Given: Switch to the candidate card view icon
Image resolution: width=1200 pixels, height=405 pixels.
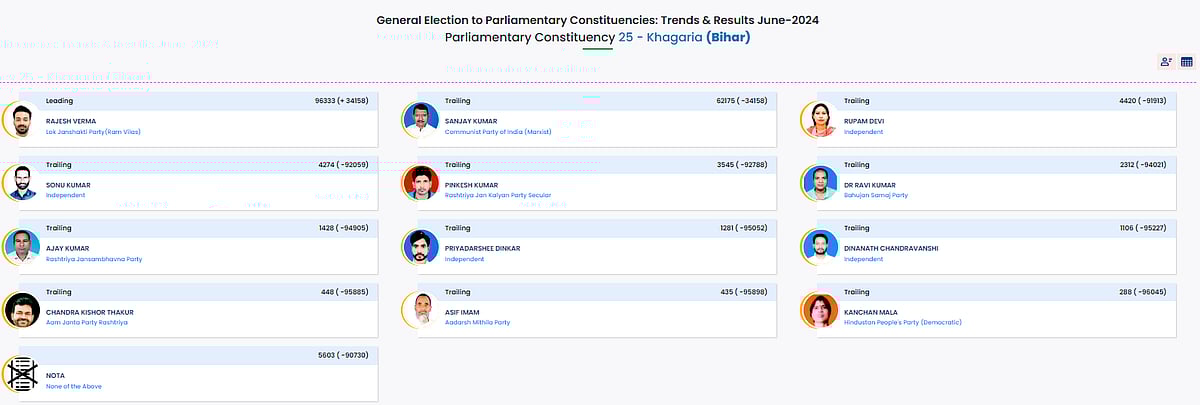Looking at the screenshot, I should [1166, 62].
